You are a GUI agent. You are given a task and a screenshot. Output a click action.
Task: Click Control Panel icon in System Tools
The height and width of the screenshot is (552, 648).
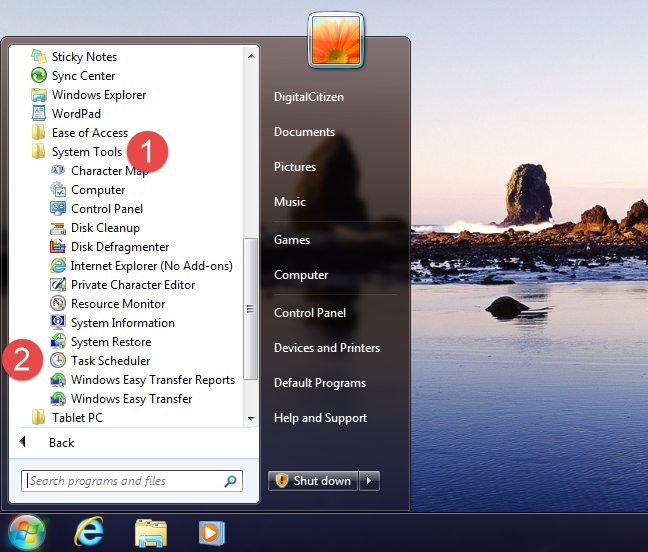point(58,209)
